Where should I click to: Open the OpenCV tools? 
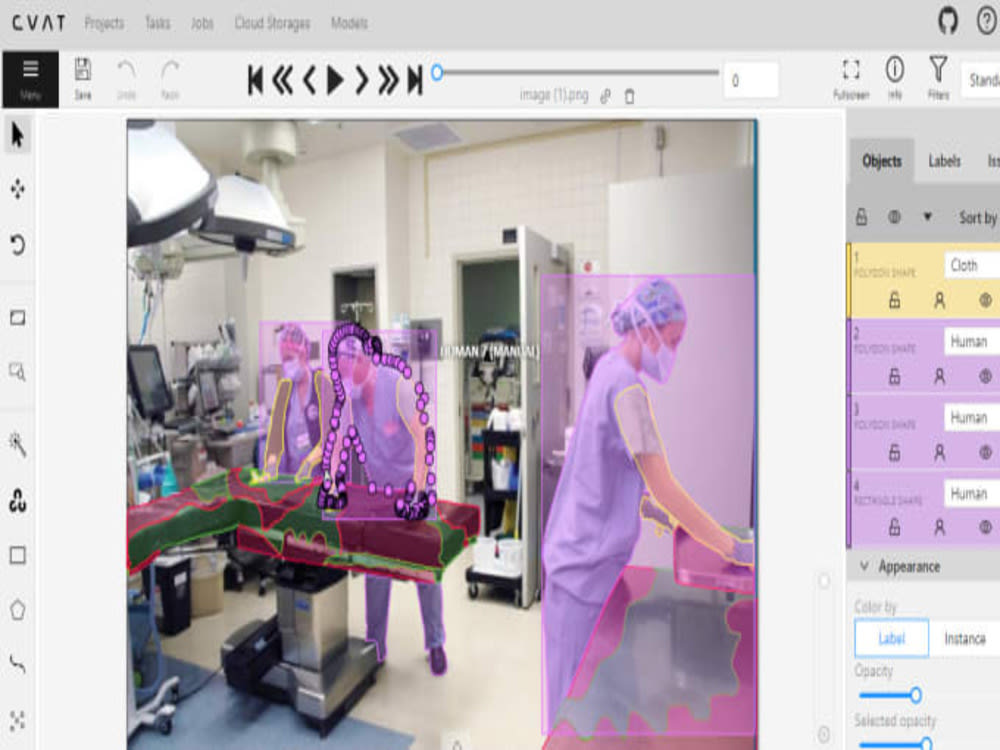(x=18, y=501)
